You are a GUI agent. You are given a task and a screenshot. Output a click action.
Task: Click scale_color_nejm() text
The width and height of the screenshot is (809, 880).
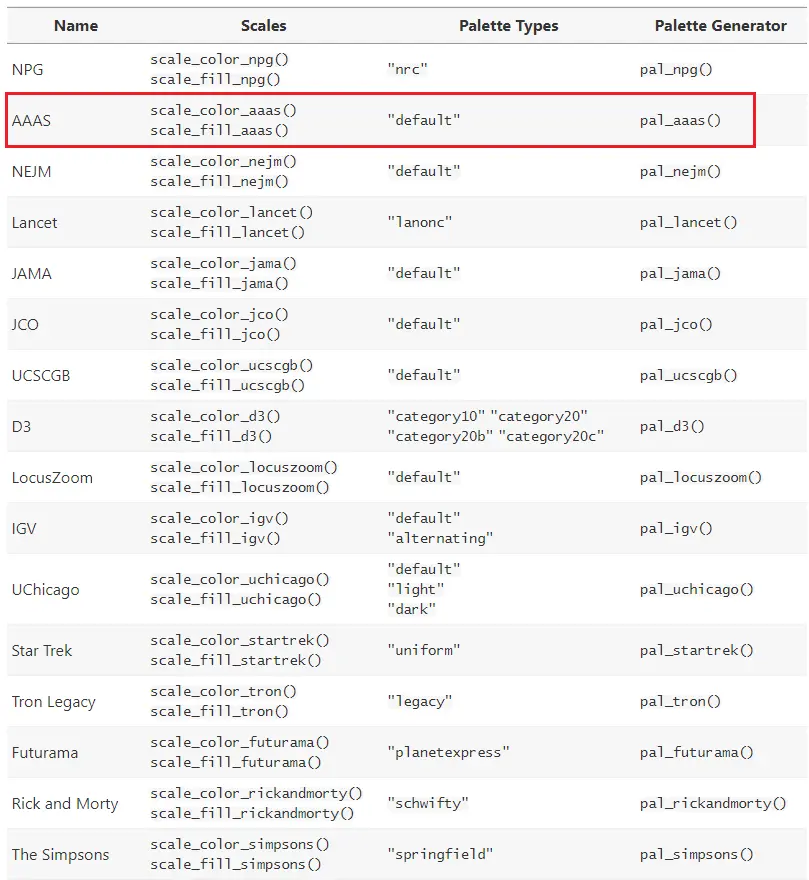[x=223, y=162]
